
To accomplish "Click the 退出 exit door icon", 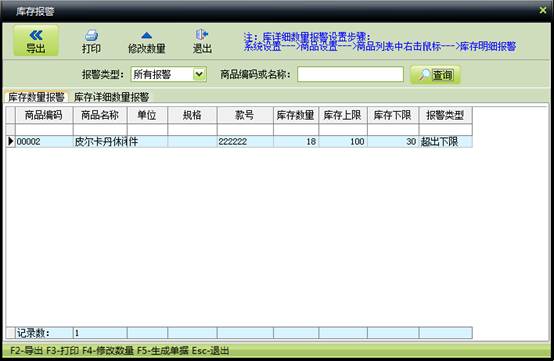I will point(202,35).
